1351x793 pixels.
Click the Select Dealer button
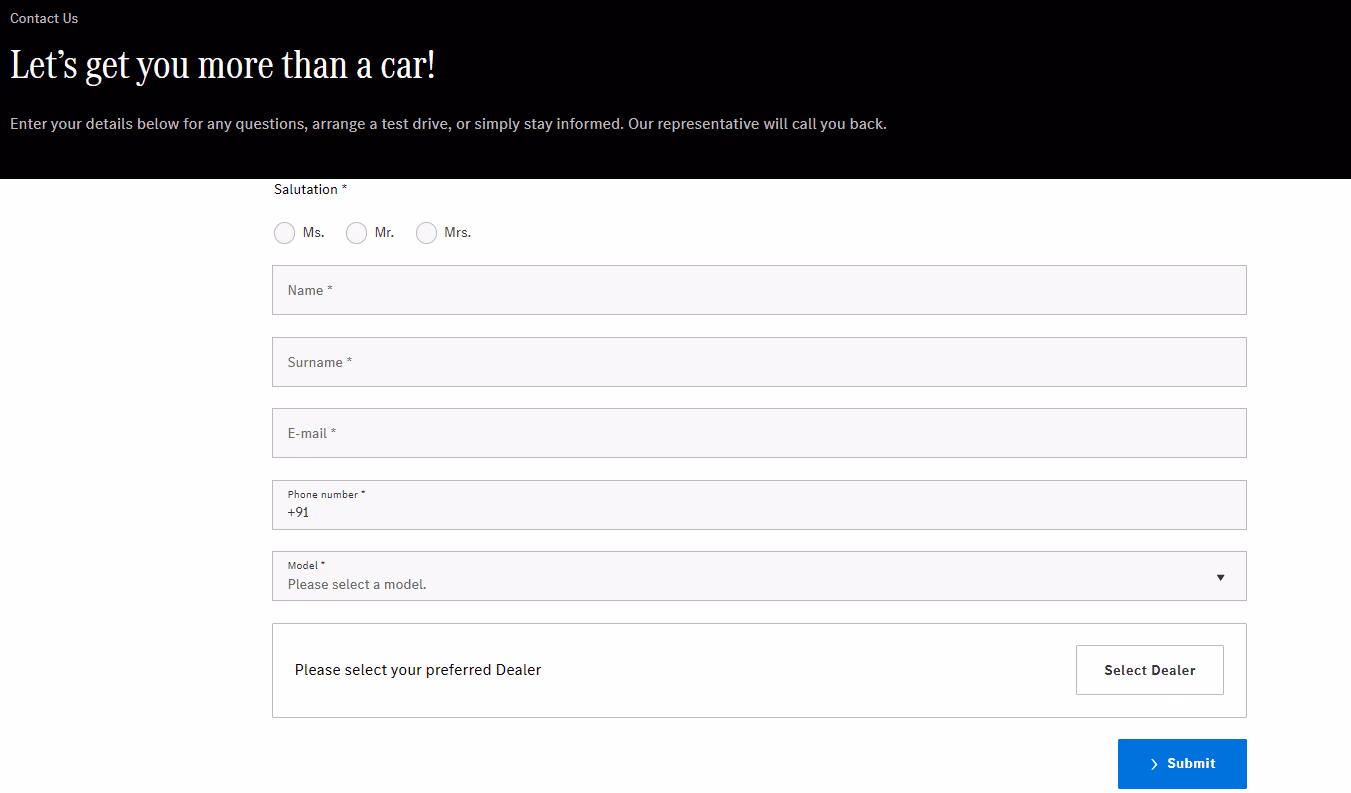(x=1150, y=670)
